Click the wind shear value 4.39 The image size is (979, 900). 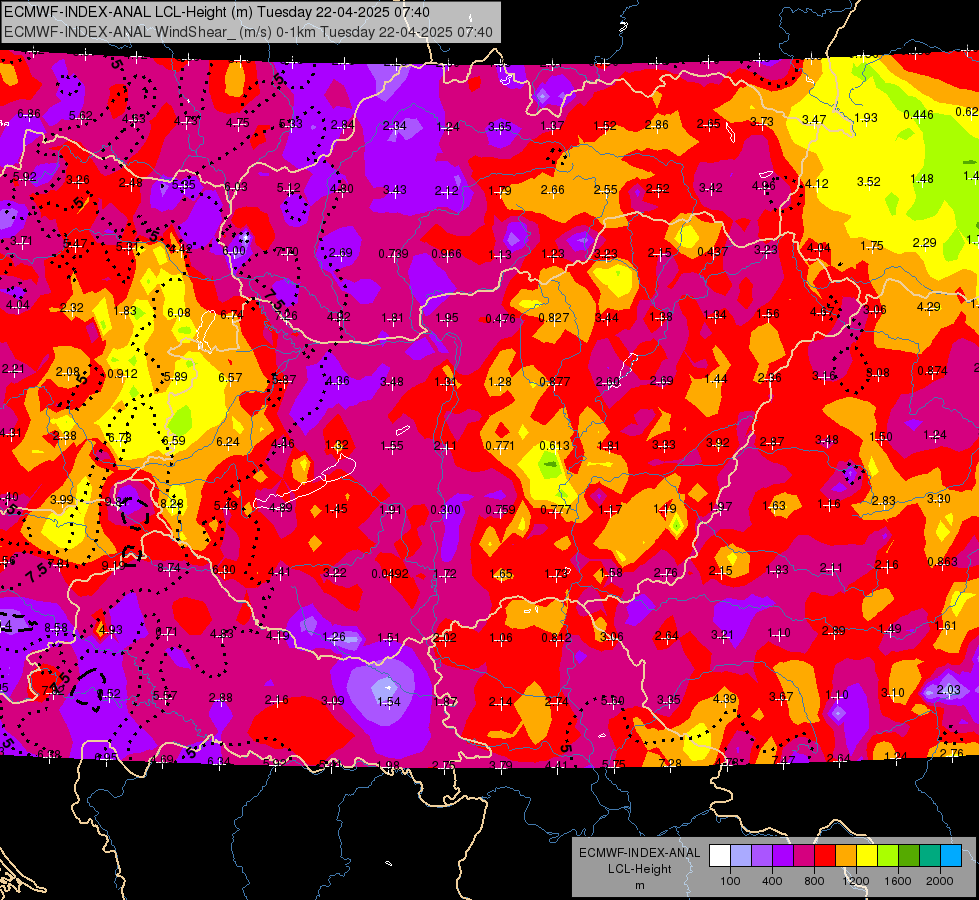pyautogui.click(x=725, y=699)
